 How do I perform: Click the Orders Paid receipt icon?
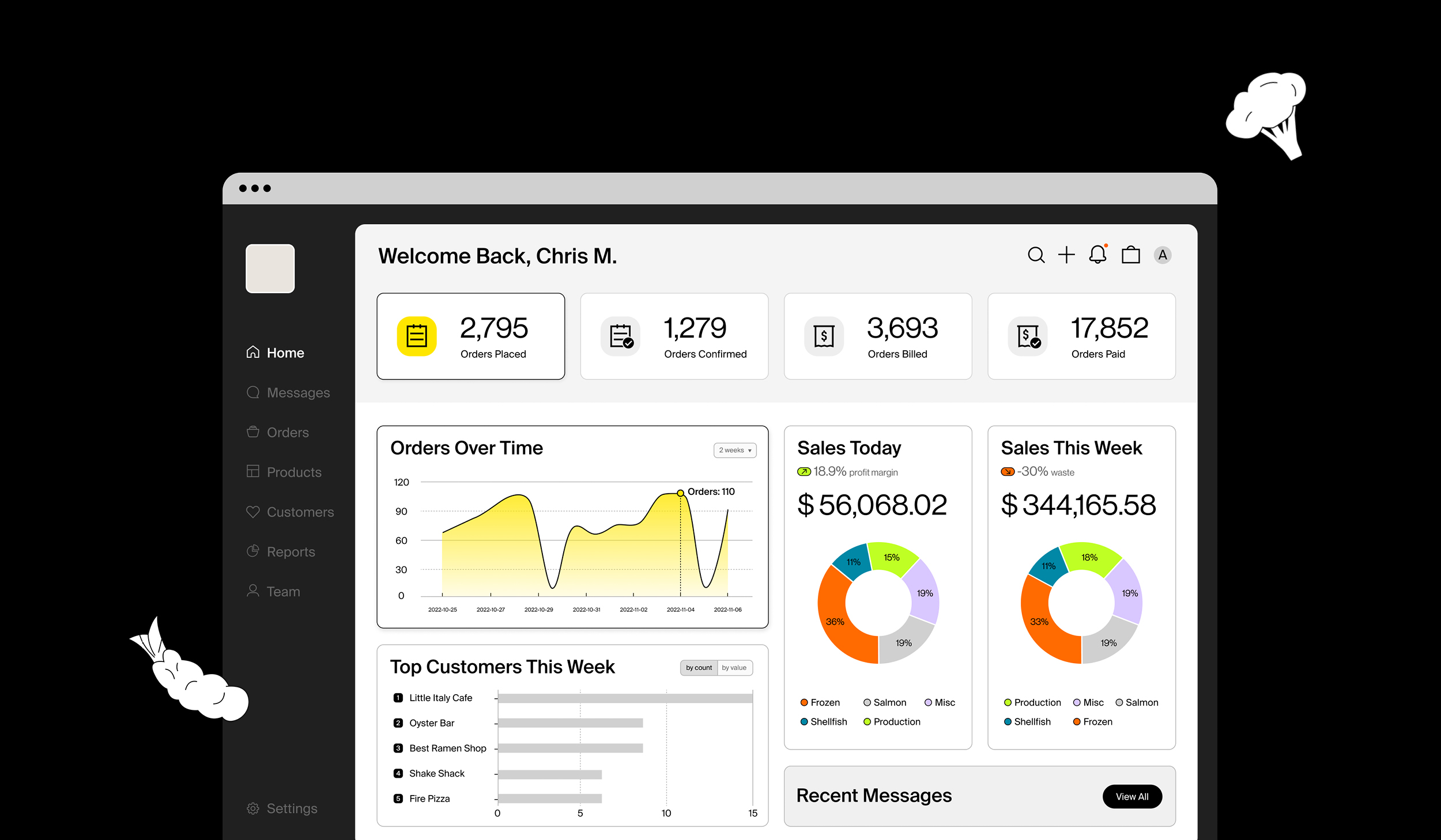coord(1027,336)
